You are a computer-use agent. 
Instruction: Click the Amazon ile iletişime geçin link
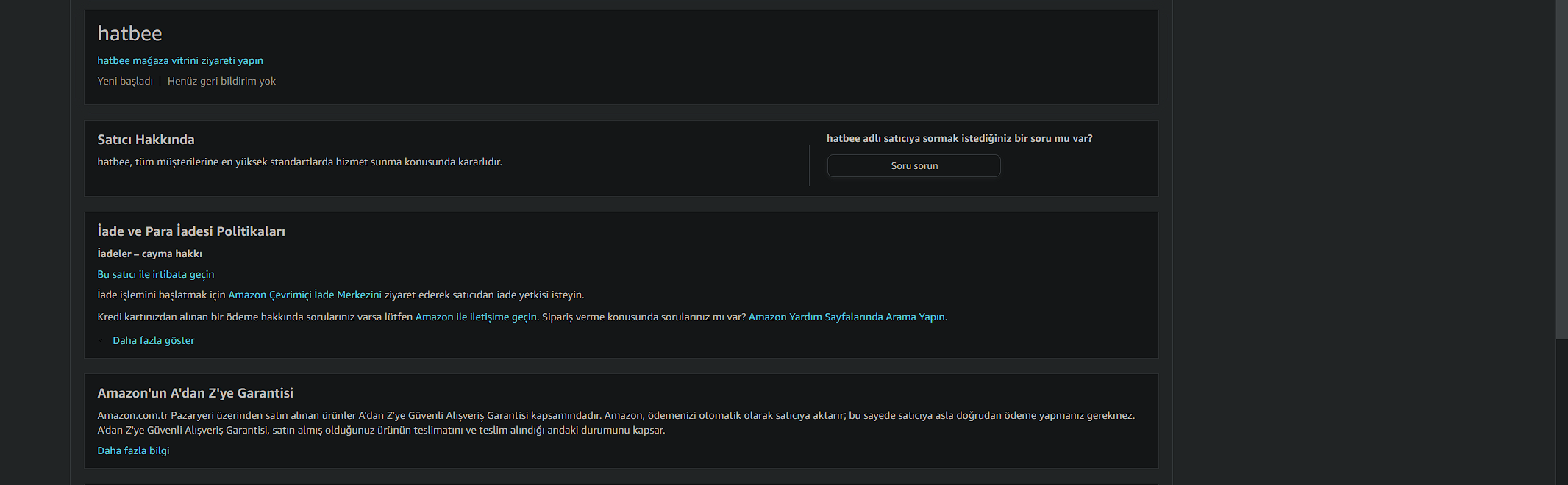[x=476, y=317]
